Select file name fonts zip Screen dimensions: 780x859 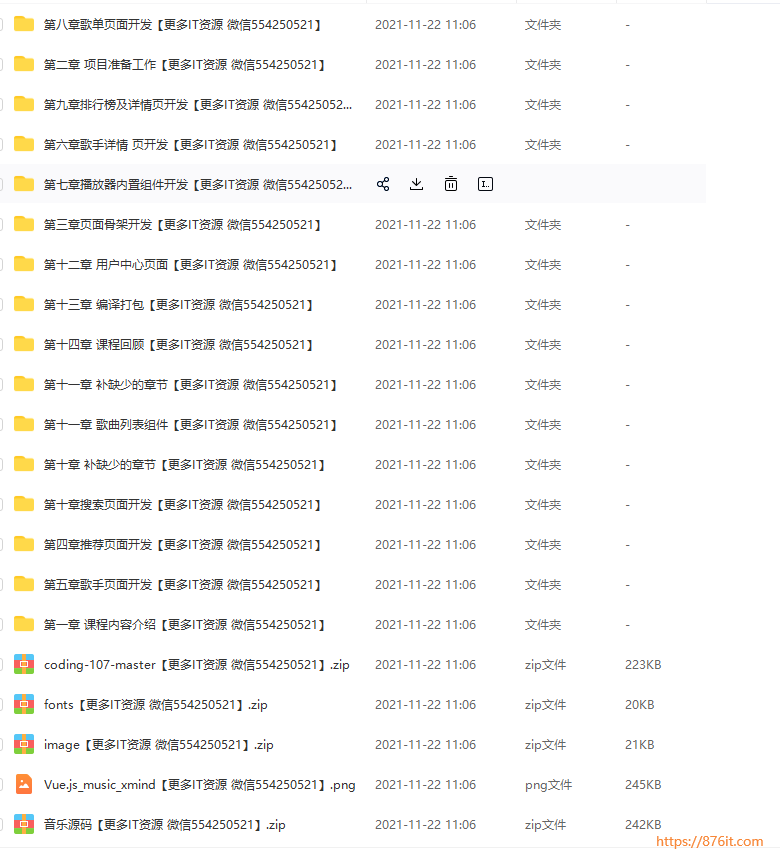[x=156, y=705]
